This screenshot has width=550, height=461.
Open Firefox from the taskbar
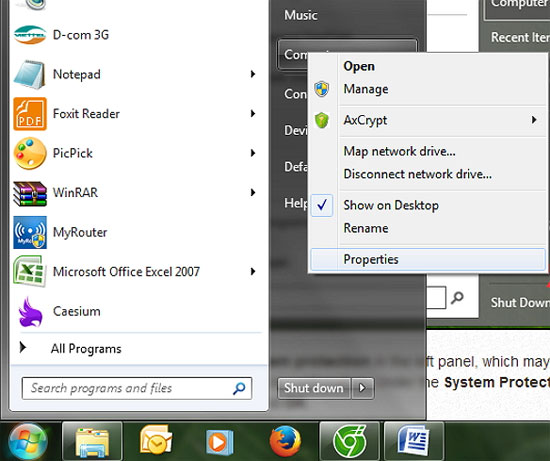coord(285,441)
